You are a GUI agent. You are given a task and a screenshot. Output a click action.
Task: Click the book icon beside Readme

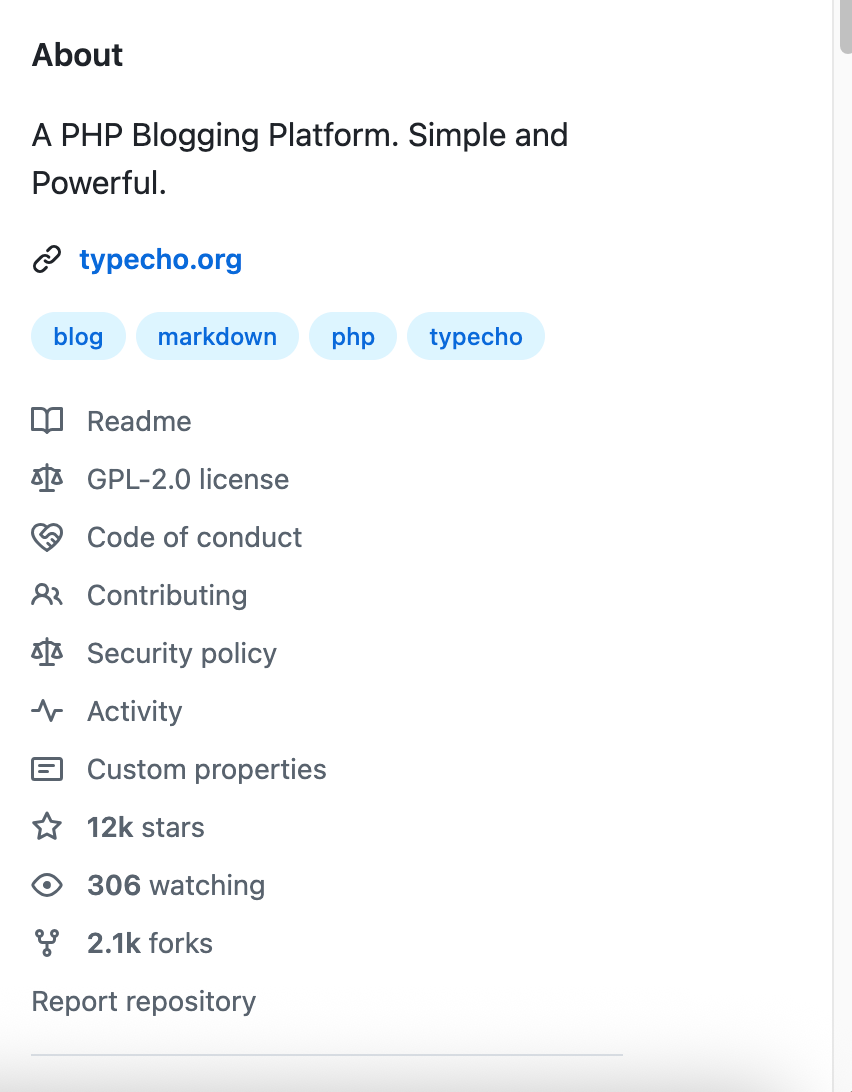point(47,421)
